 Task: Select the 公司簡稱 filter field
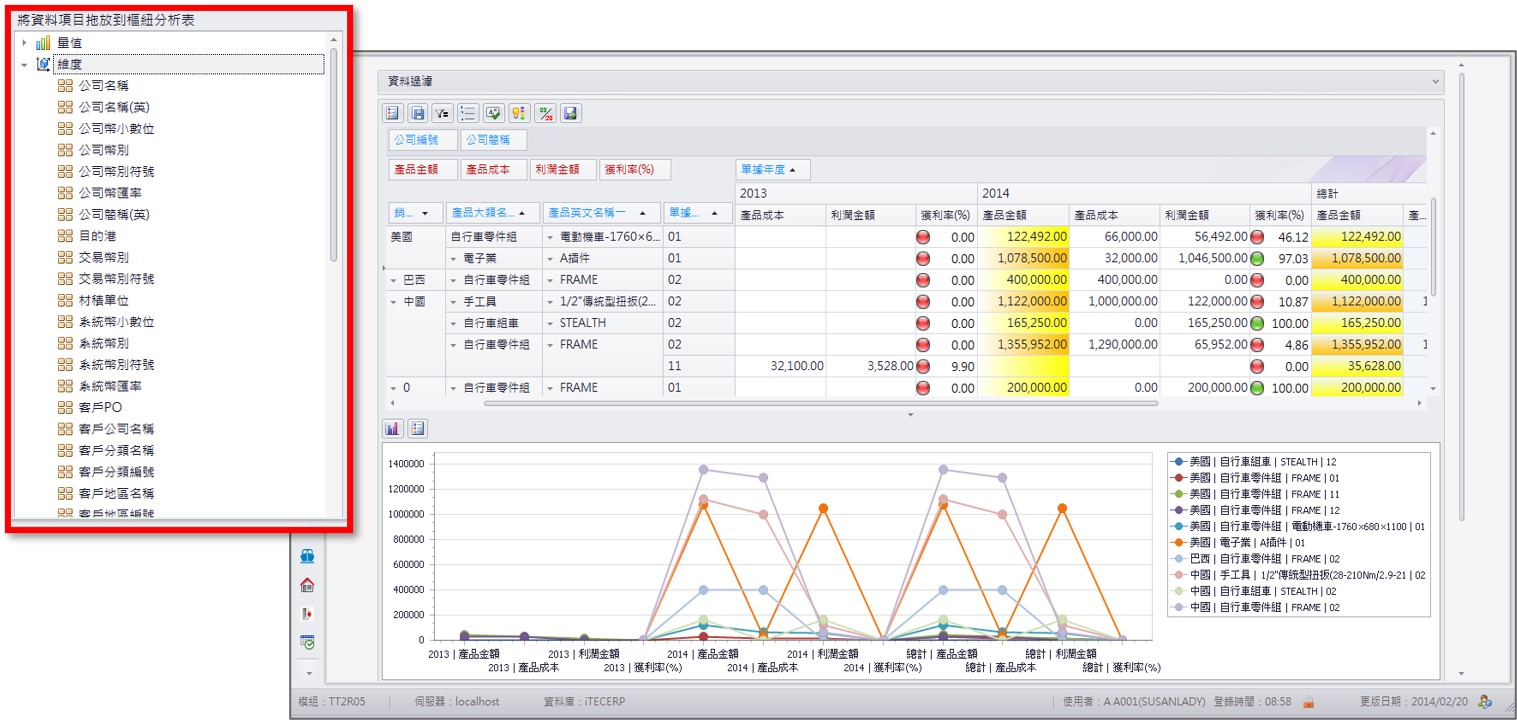click(x=493, y=141)
